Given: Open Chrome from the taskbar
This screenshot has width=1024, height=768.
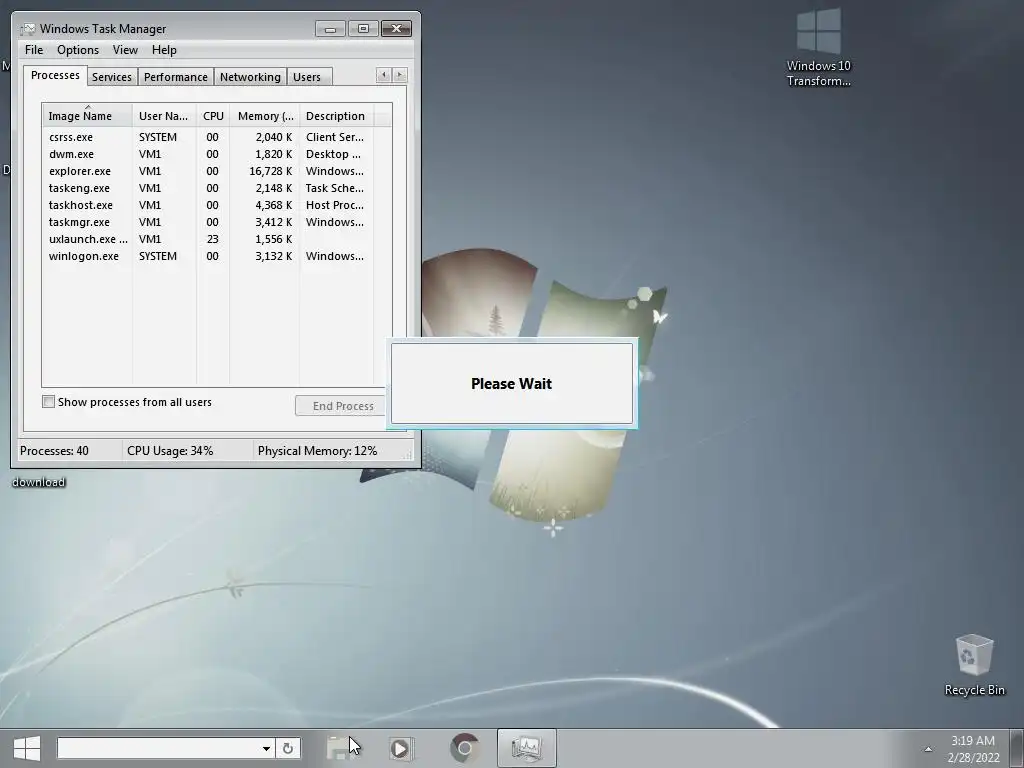Looking at the screenshot, I should point(464,748).
